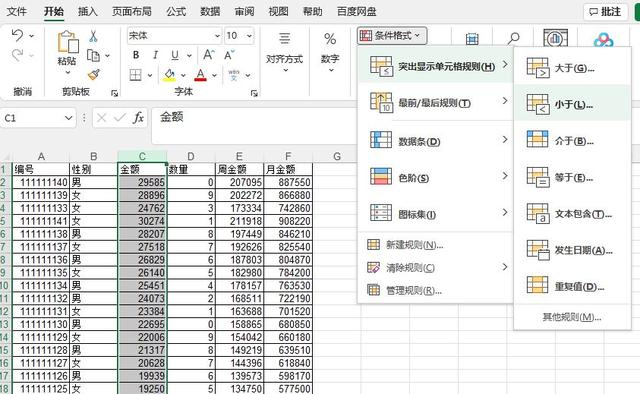
Task: Click the Undo arrow icon
Action: 17,36
